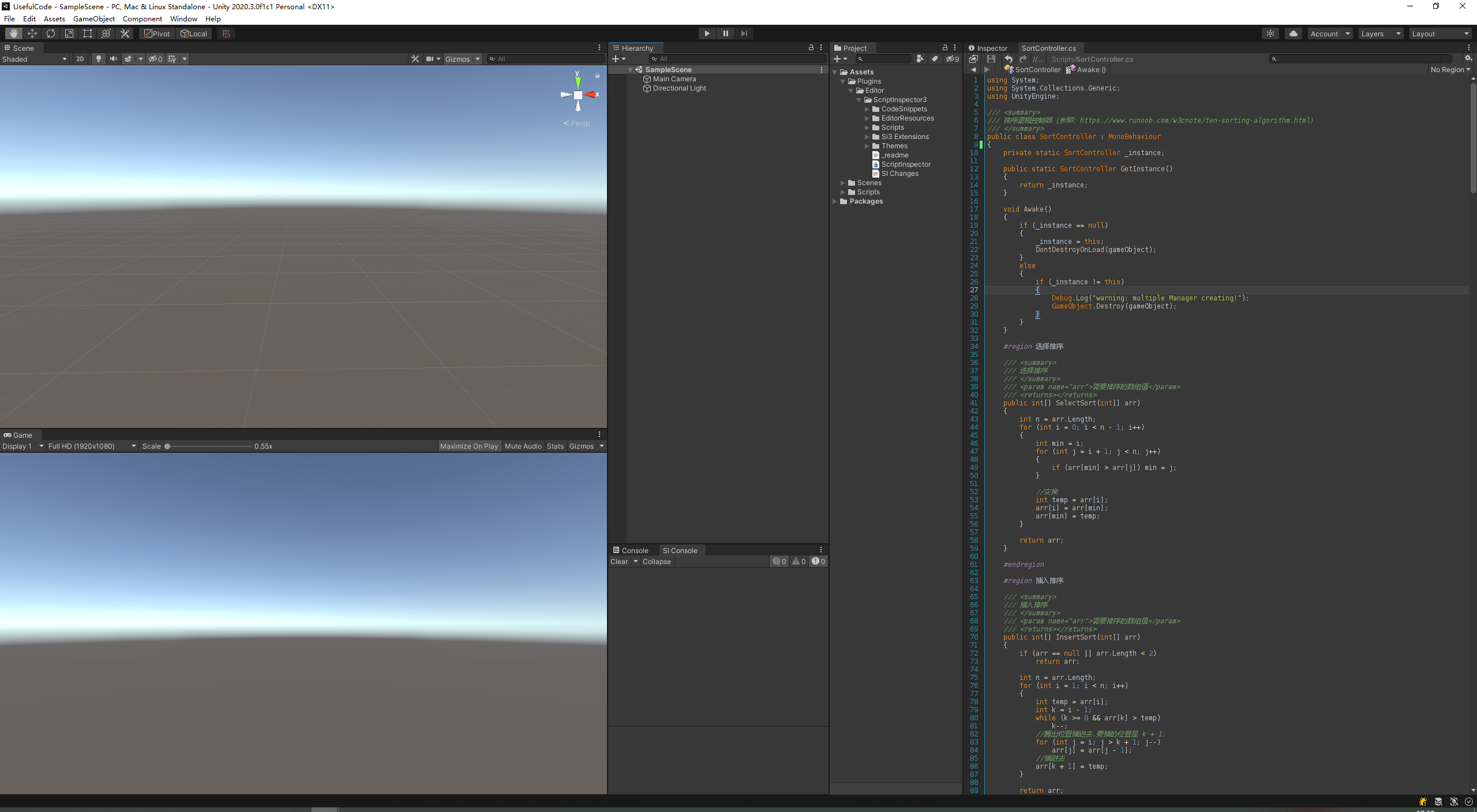Open the Component menu
This screenshot has width=1477, height=812.
(x=143, y=19)
